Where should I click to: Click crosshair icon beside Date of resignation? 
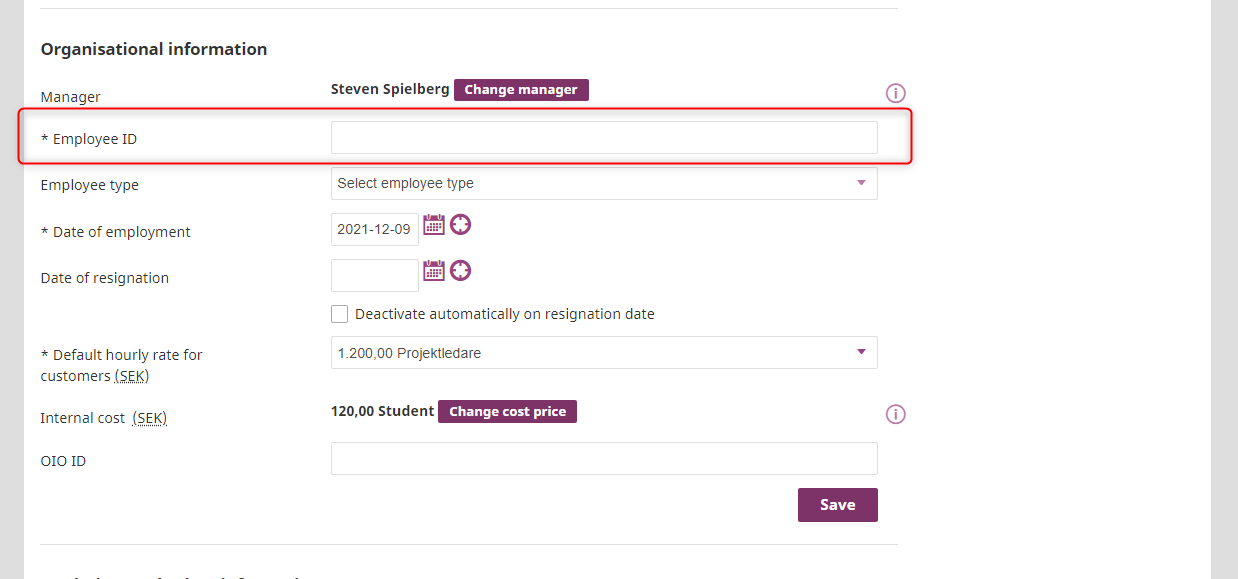pyautogui.click(x=460, y=271)
